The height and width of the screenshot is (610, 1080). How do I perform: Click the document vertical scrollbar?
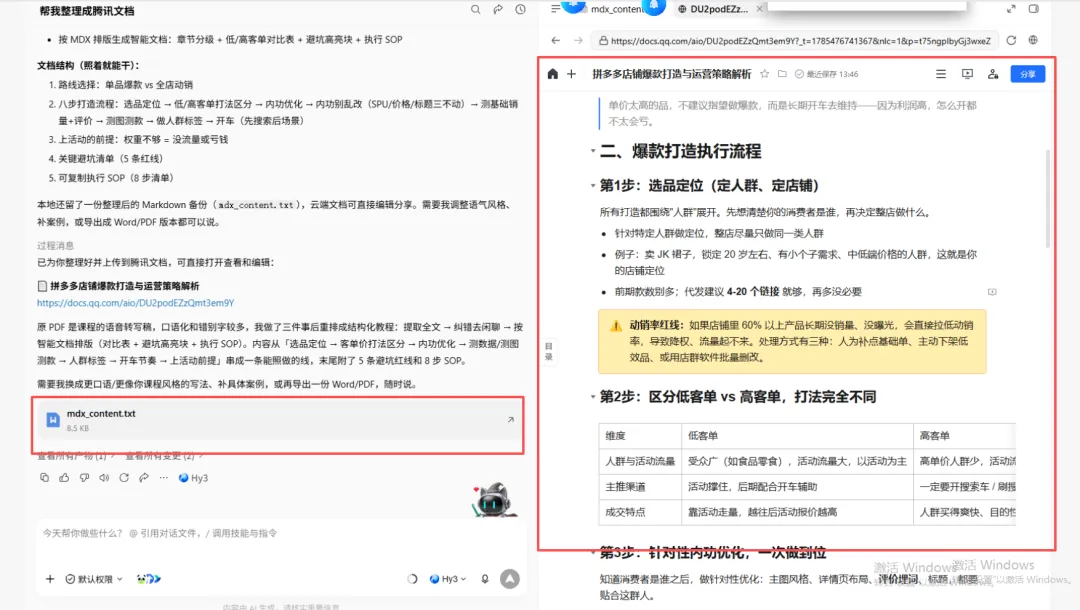tap(1048, 198)
